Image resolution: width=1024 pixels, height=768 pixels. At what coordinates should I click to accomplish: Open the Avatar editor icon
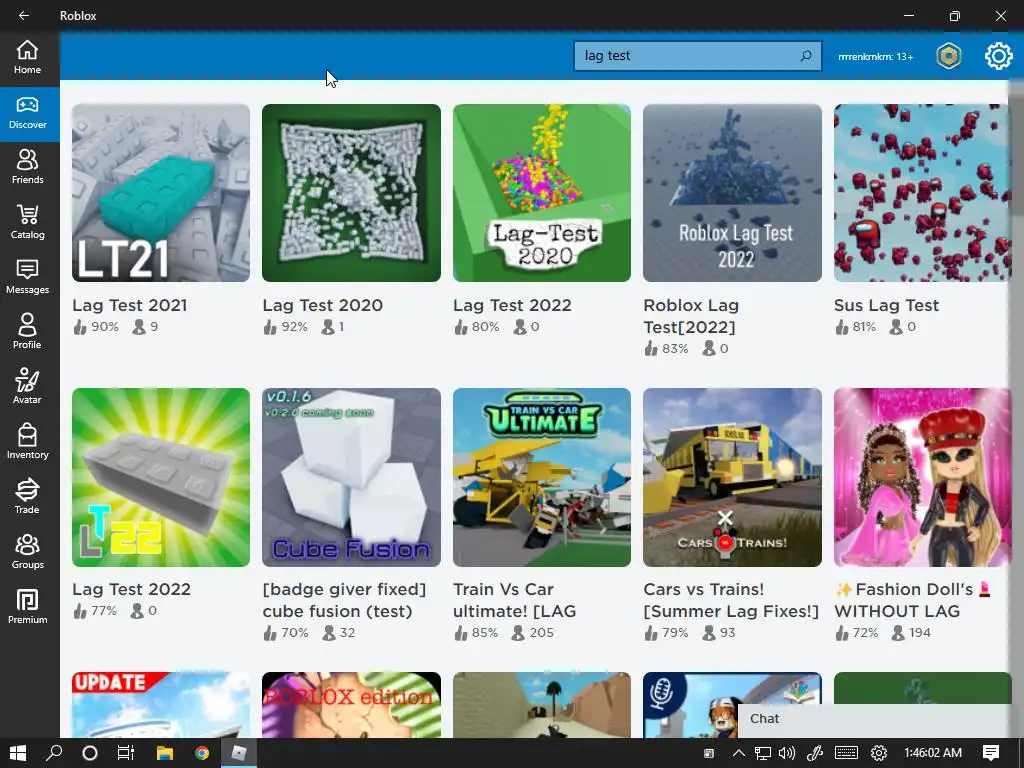point(27,387)
